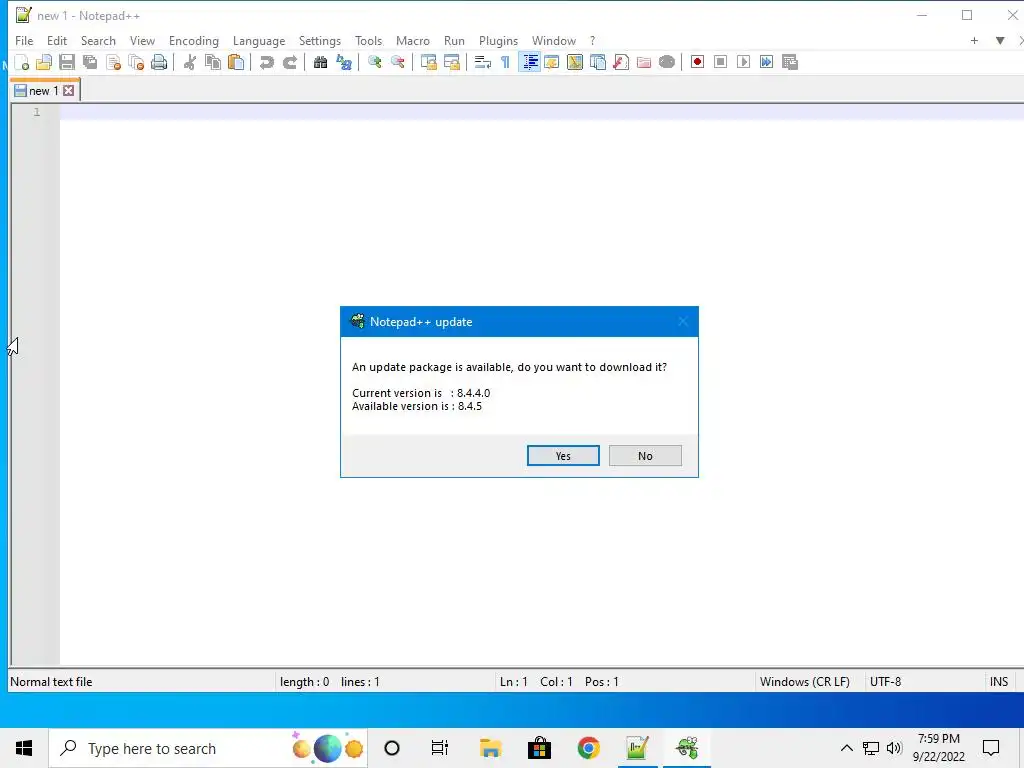
Task: Open the Window menu
Action: (554, 40)
